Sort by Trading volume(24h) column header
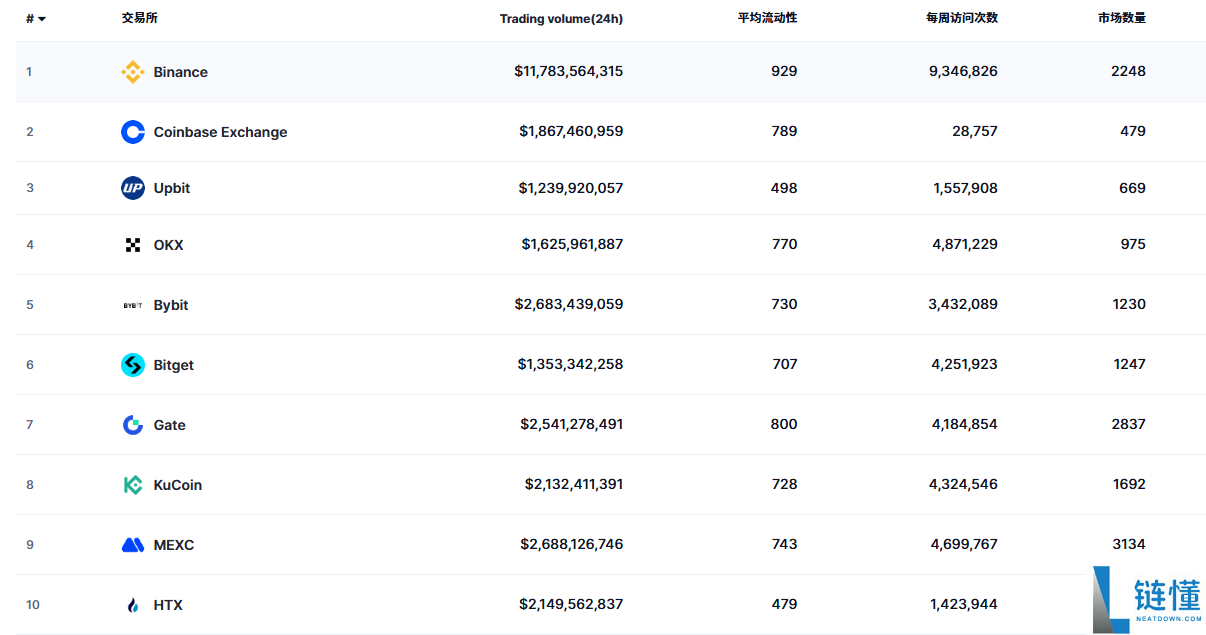1206x635 pixels. [561, 19]
